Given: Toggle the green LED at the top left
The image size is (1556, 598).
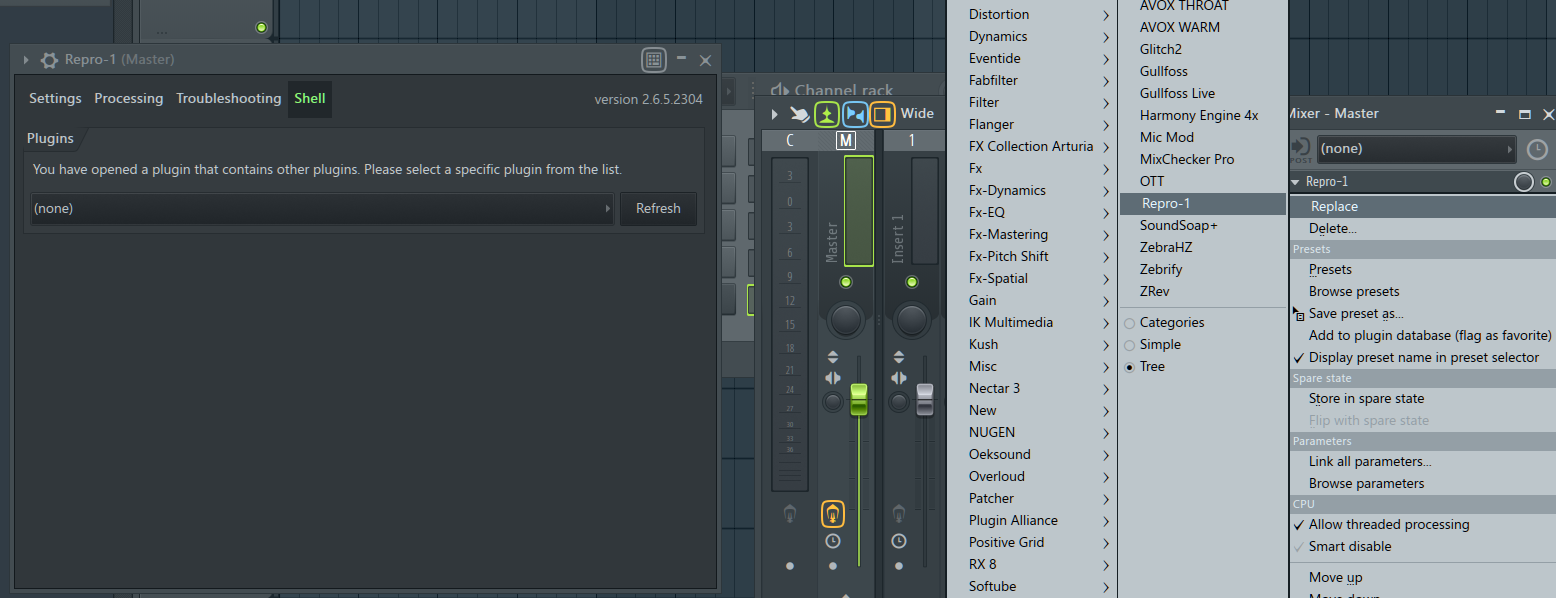Looking at the screenshot, I should point(262,27).
